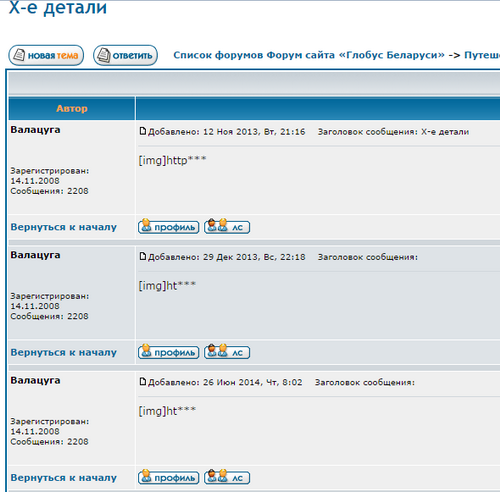Click the 'Х-е детали' topic title
500x492 pixels.
pos(58,7)
